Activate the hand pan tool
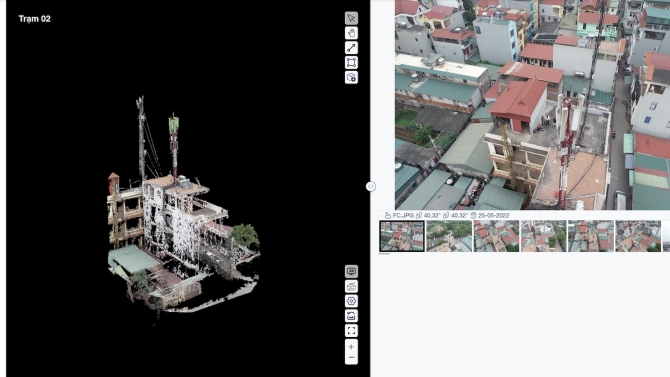670x377 pixels. [x=351, y=33]
